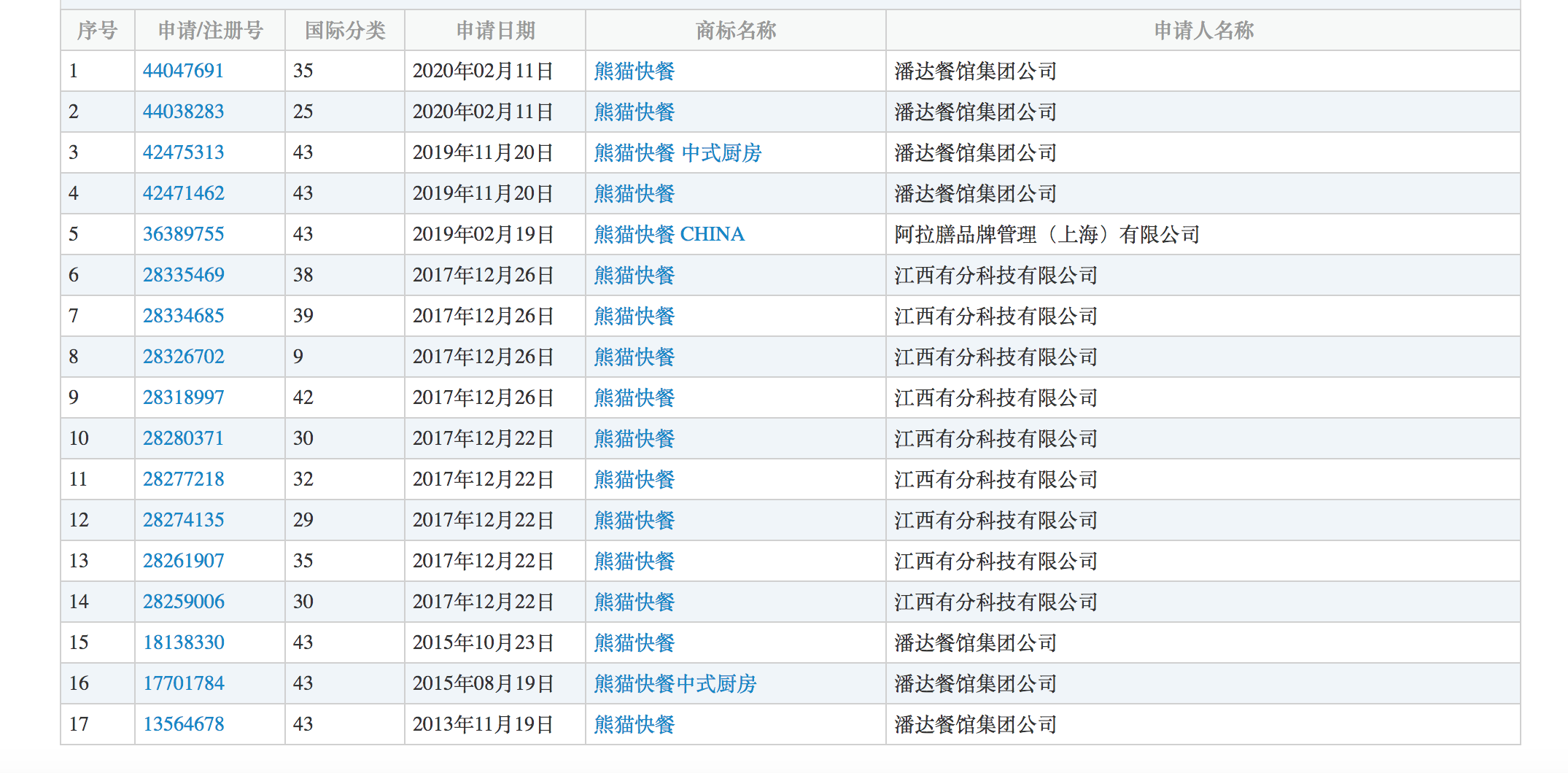1568x773 pixels.
Task: Open registration number 28280371
Action: click(183, 438)
